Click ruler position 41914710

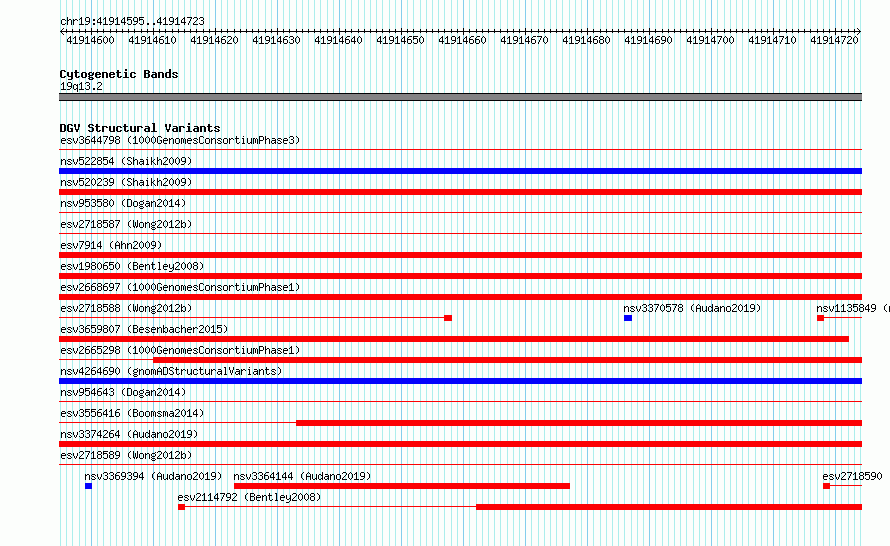click(x=773, y=40)
